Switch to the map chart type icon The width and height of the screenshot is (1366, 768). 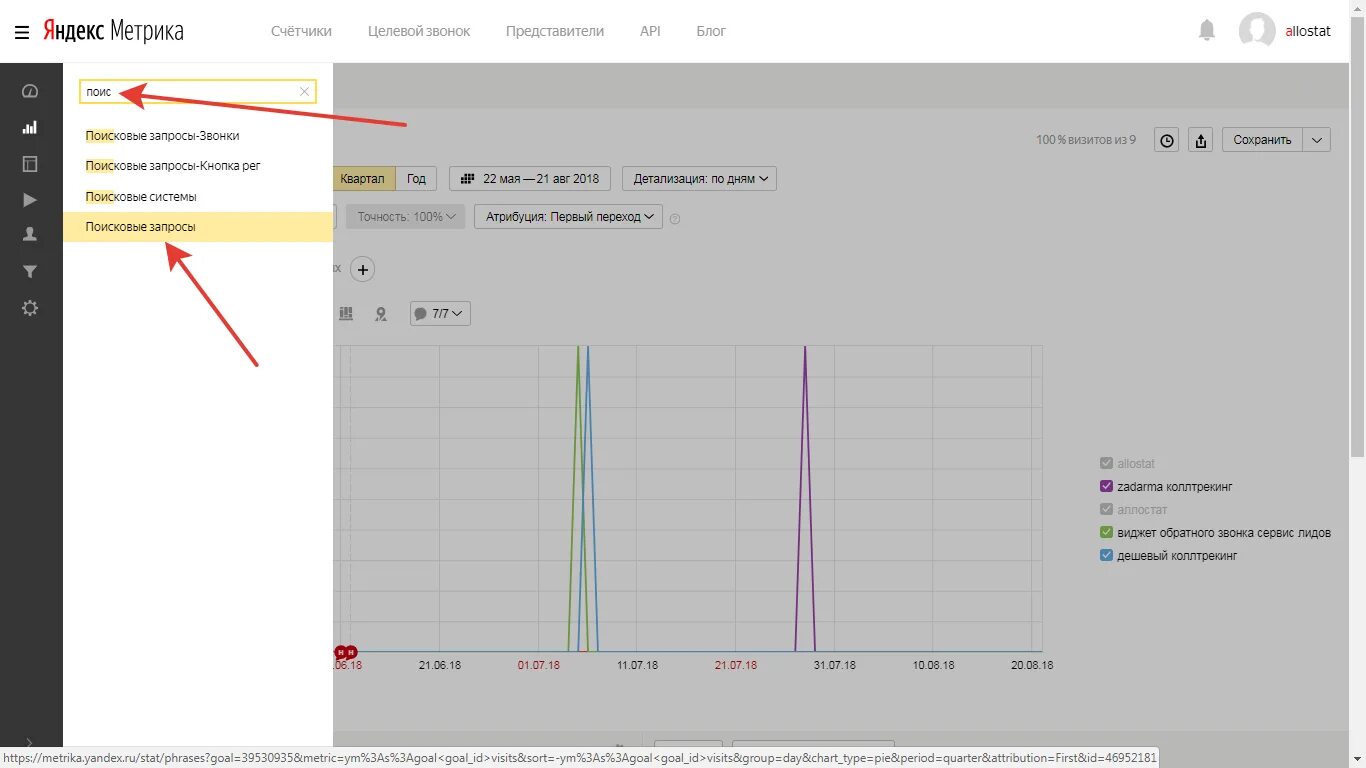[x=381, y=314]
